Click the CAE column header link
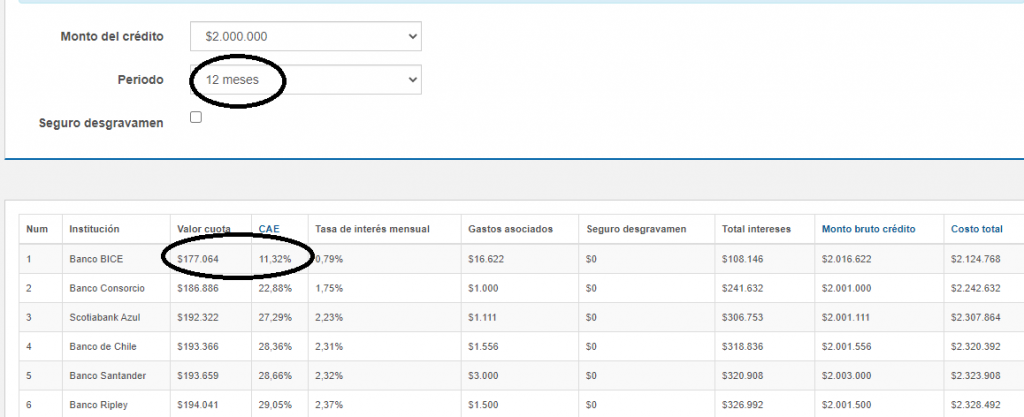The width and height of the screenshot is (1024, 417). pyautogui.click(x=268, y=229)
